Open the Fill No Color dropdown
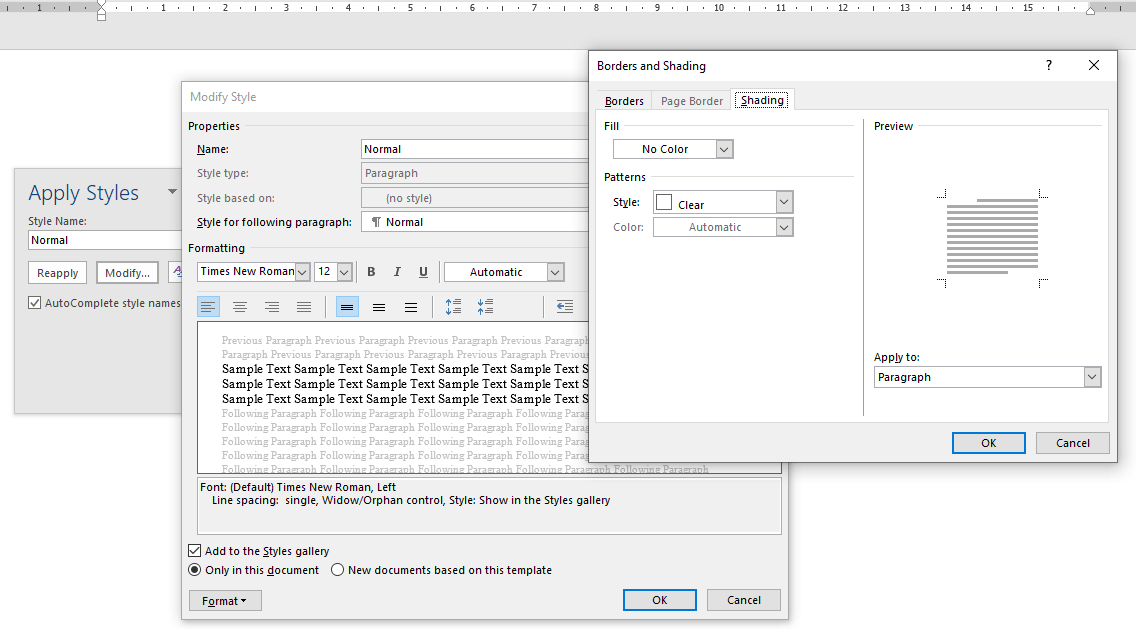Image resolution: width=1136 pixels, height=629 pixels. 724,149
